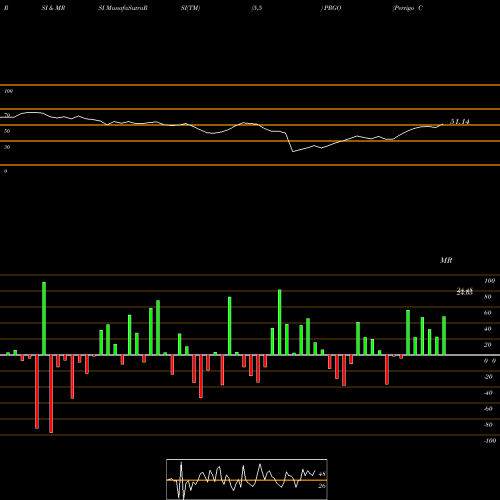
Task: Click the 40 label on the MR right axis
Action: (x=488, y=329)
